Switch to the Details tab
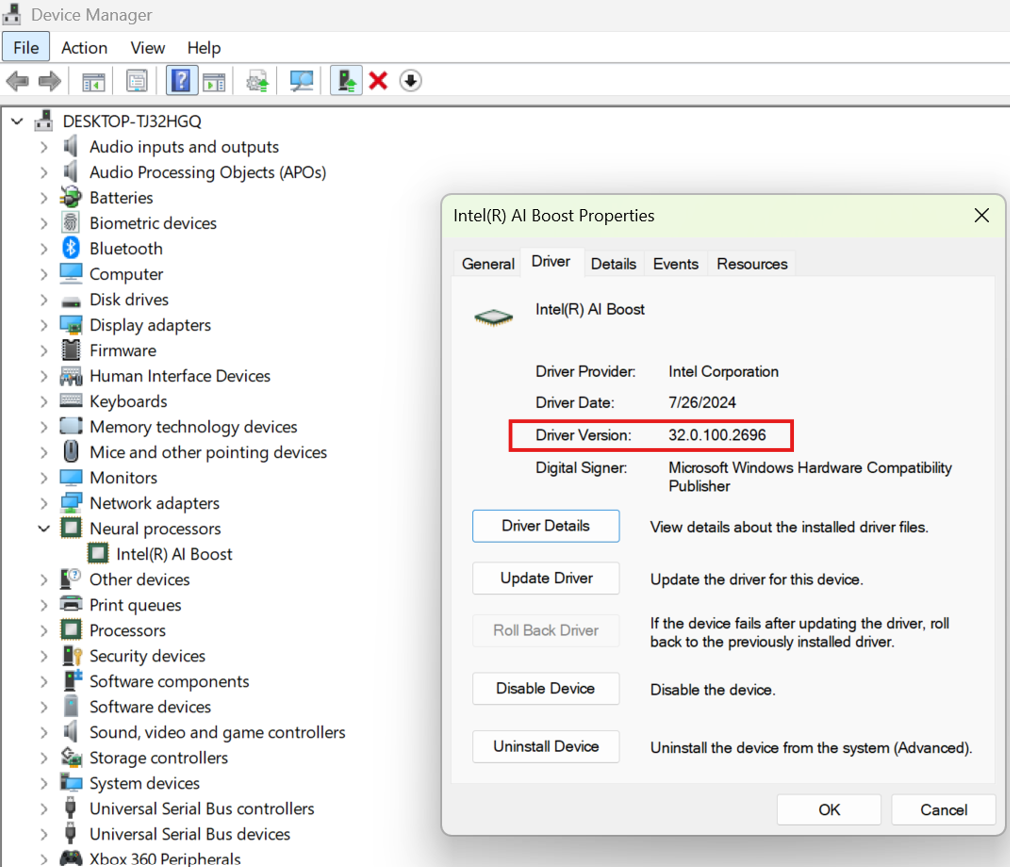 click(613, 264)
